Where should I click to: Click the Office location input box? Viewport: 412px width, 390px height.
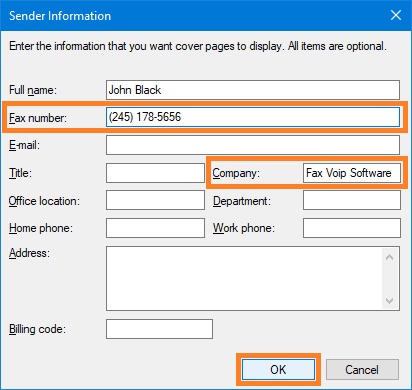(155, 200)
